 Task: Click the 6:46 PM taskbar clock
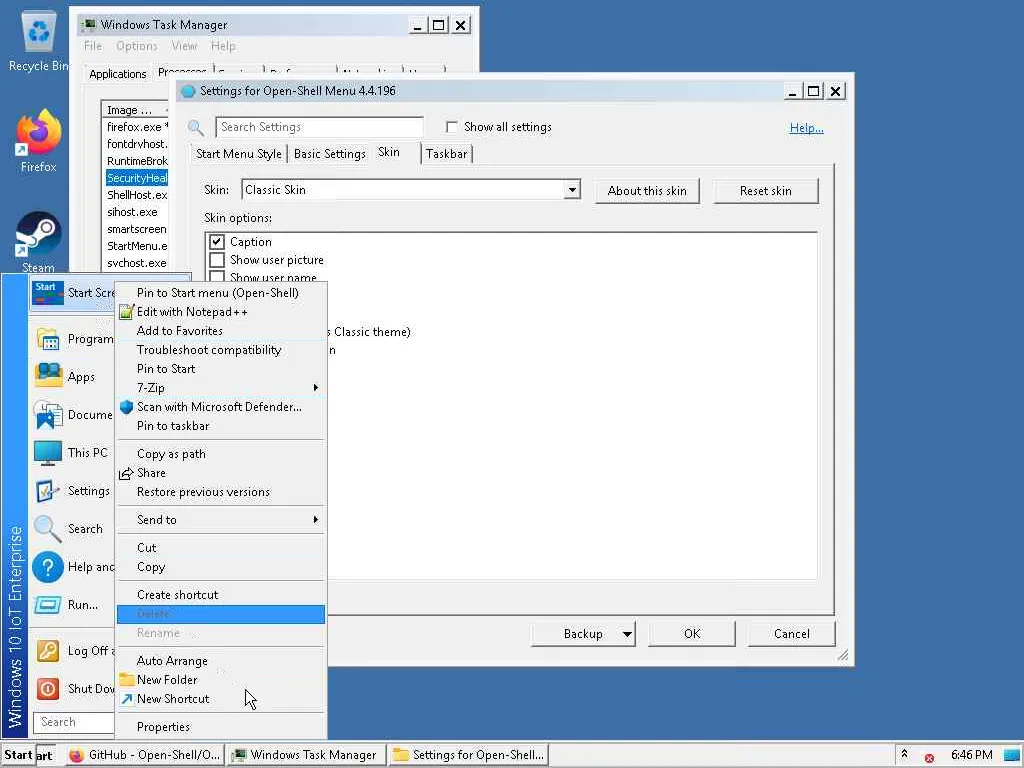point(972,755)
